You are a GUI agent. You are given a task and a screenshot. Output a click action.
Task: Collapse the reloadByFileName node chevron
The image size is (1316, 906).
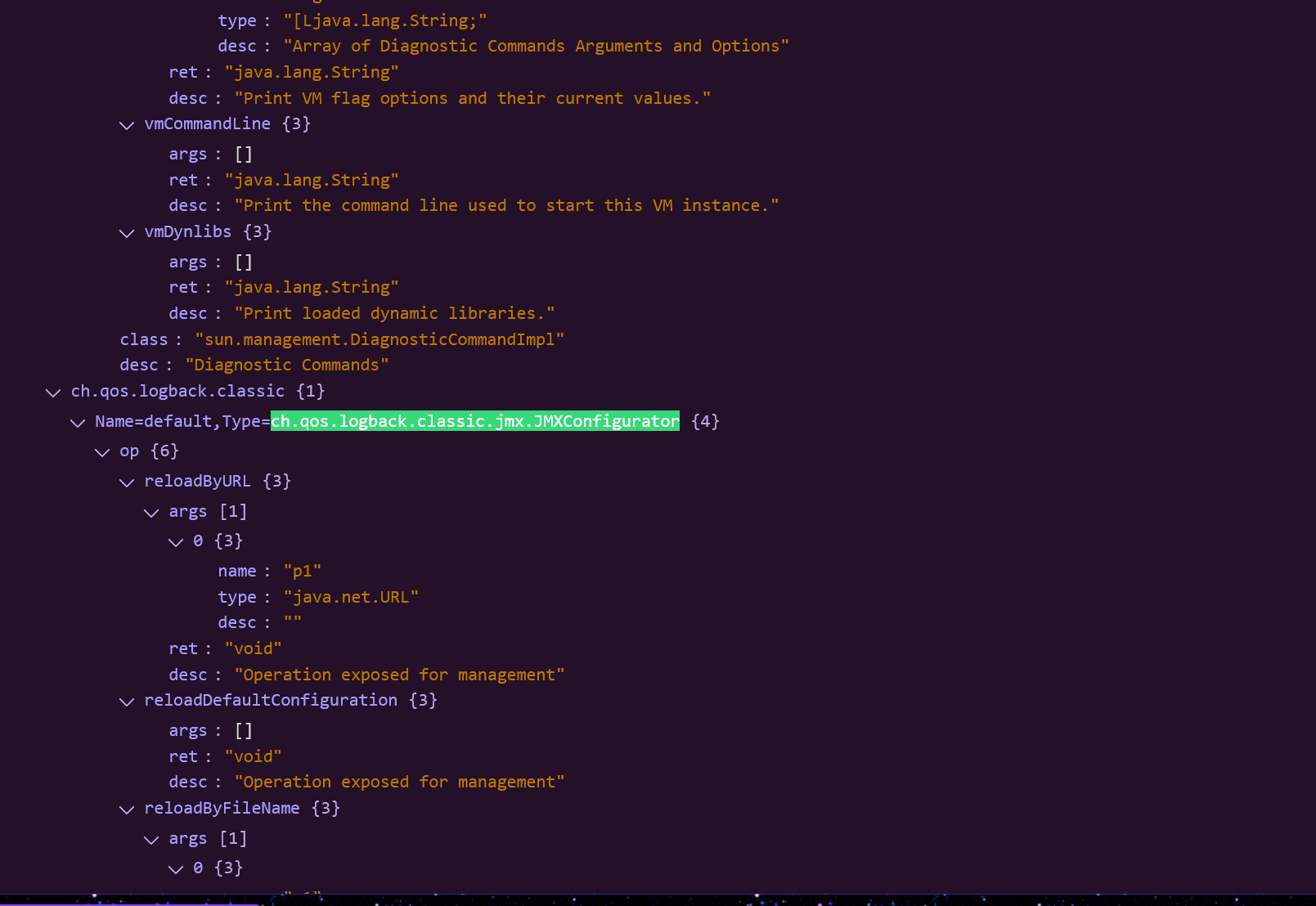click(127, 810)
